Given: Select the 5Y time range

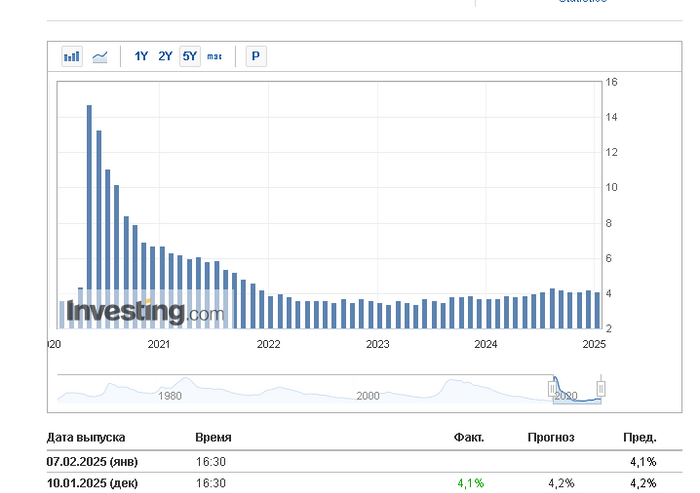Looking at the screenshot, I should tap(189, 56).
